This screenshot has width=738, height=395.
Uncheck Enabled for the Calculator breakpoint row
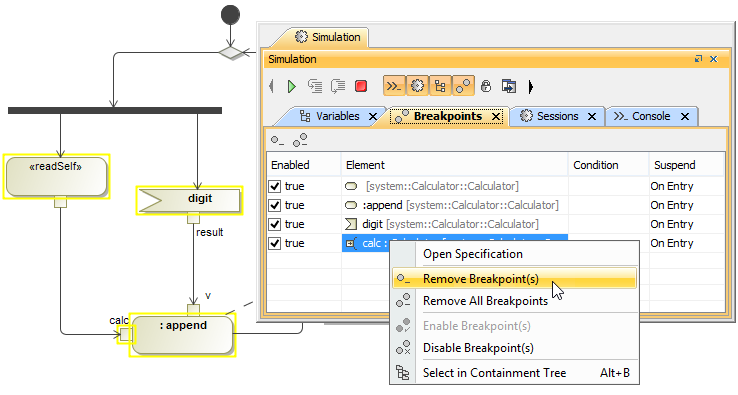[274, 186]
